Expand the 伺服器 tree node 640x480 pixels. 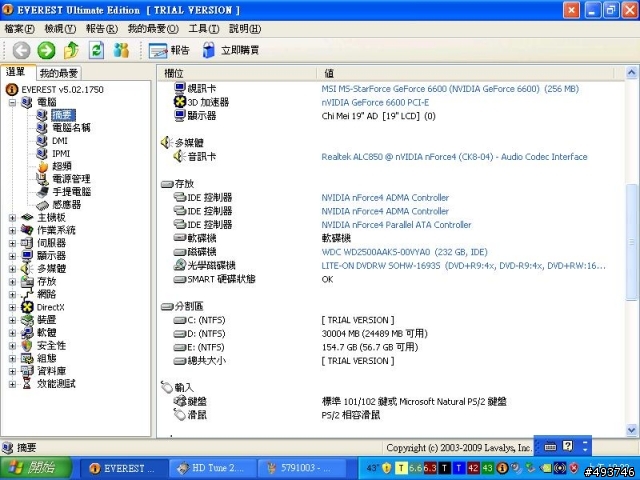(x=12, y=243)
